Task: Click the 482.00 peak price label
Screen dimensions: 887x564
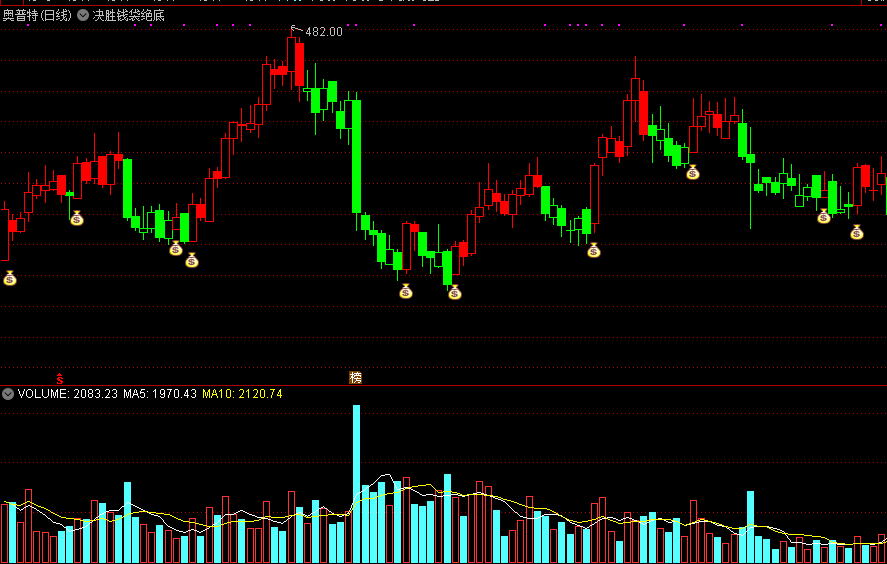Action: coord(324,32)
